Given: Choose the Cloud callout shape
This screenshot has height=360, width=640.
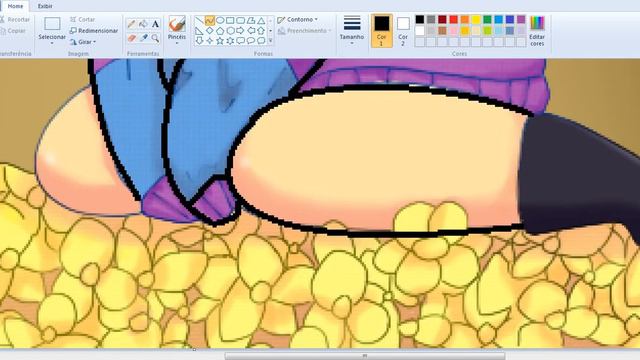Looking at the screenshot, I should tap(261, 40).
